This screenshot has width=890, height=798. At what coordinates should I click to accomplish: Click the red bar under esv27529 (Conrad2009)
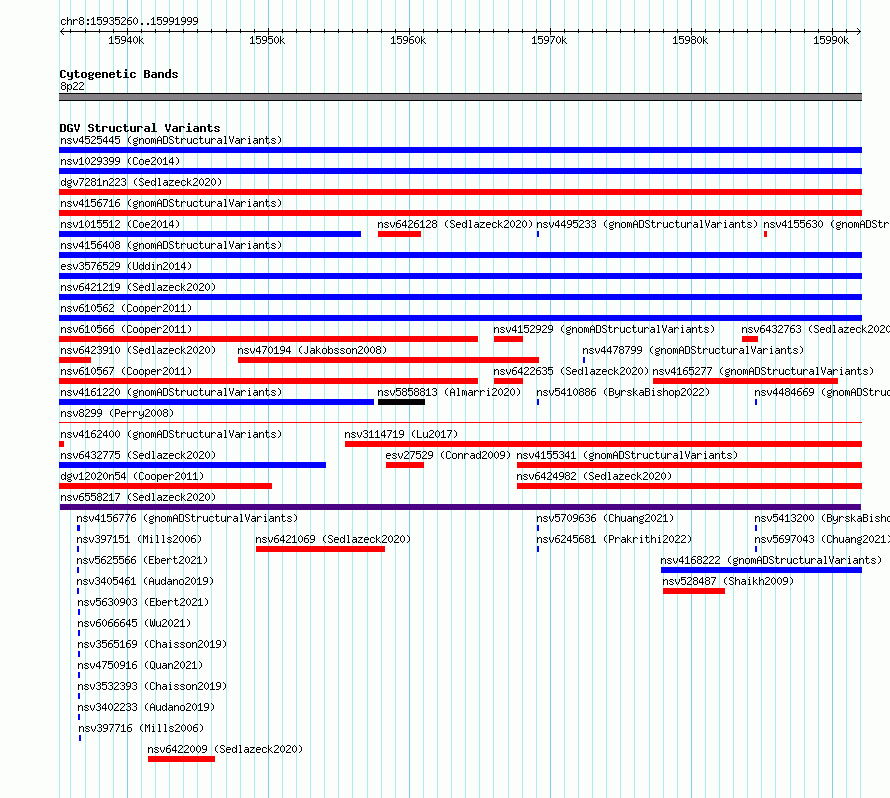(x=405, y=465)
